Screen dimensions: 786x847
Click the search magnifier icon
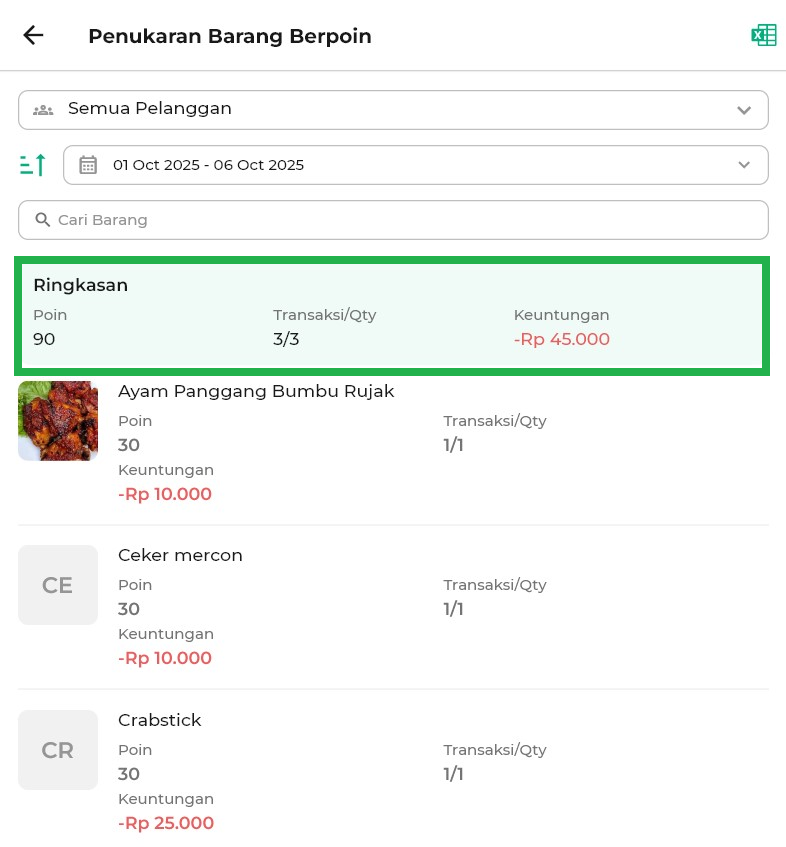point(43,220)
